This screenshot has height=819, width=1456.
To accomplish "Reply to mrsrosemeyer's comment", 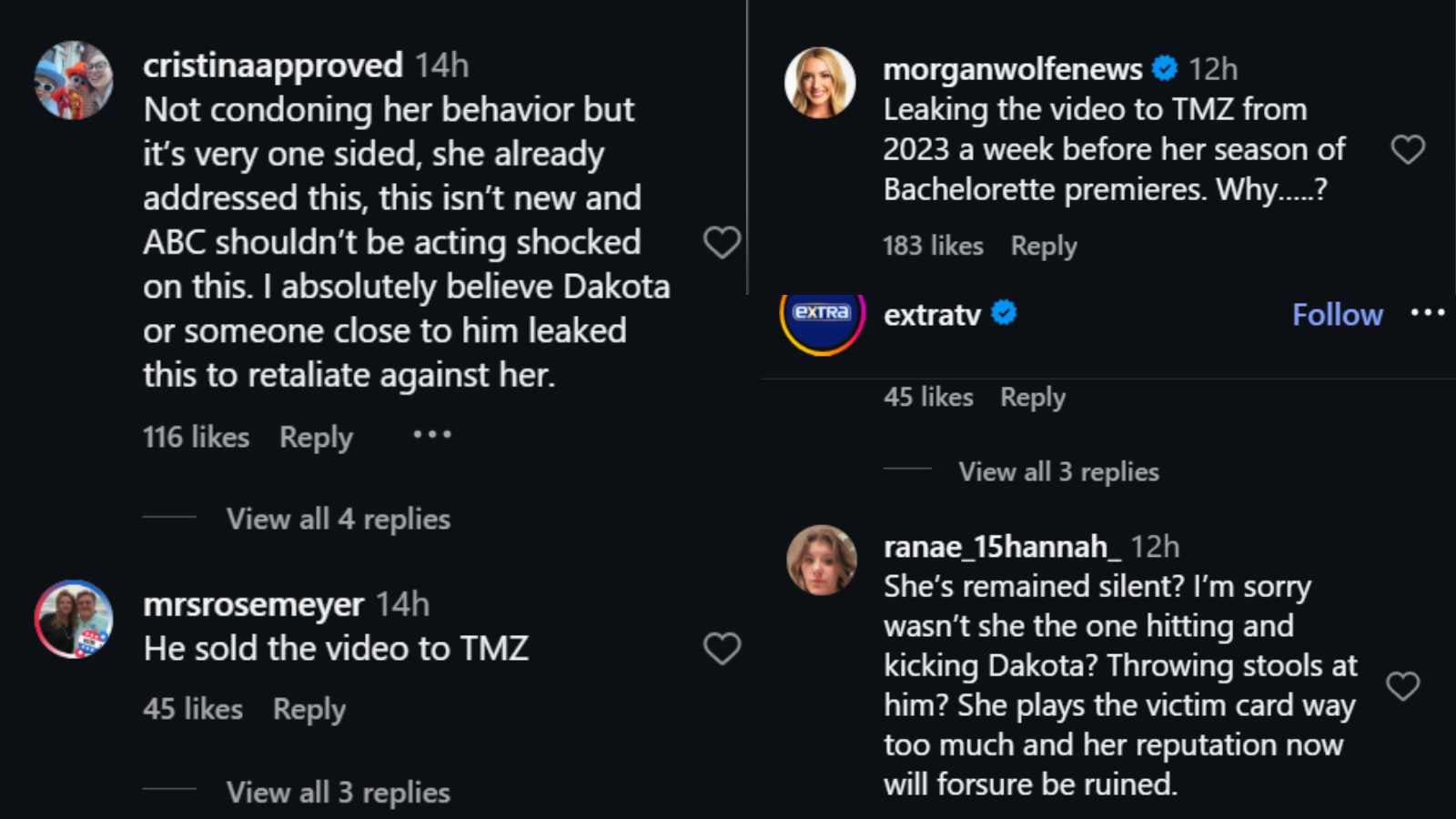I will pos(309,709).
